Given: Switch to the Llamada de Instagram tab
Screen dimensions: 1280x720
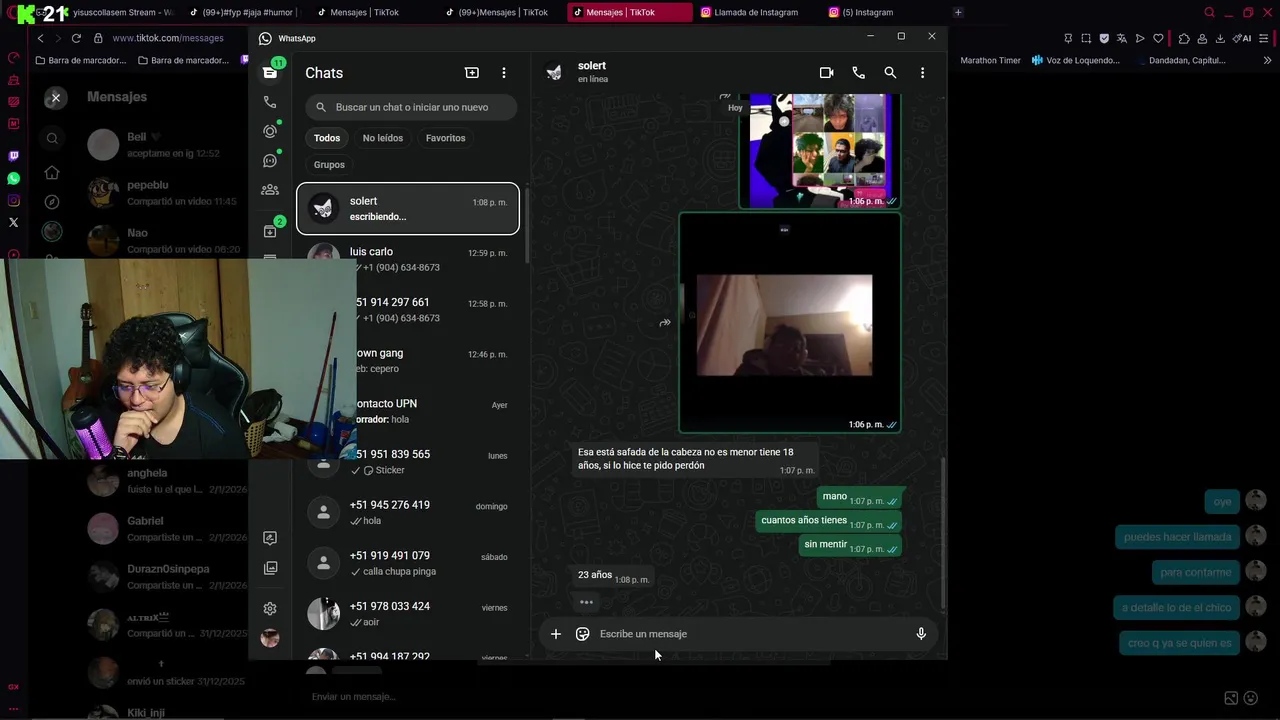Looking at the screenshot, I should 756,12.
